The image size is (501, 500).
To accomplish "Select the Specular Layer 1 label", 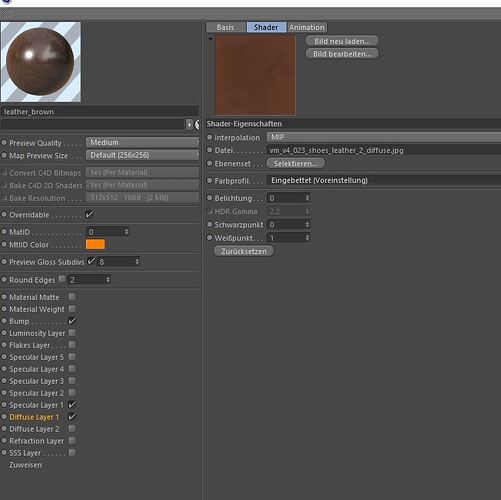I will coord(36,405).
